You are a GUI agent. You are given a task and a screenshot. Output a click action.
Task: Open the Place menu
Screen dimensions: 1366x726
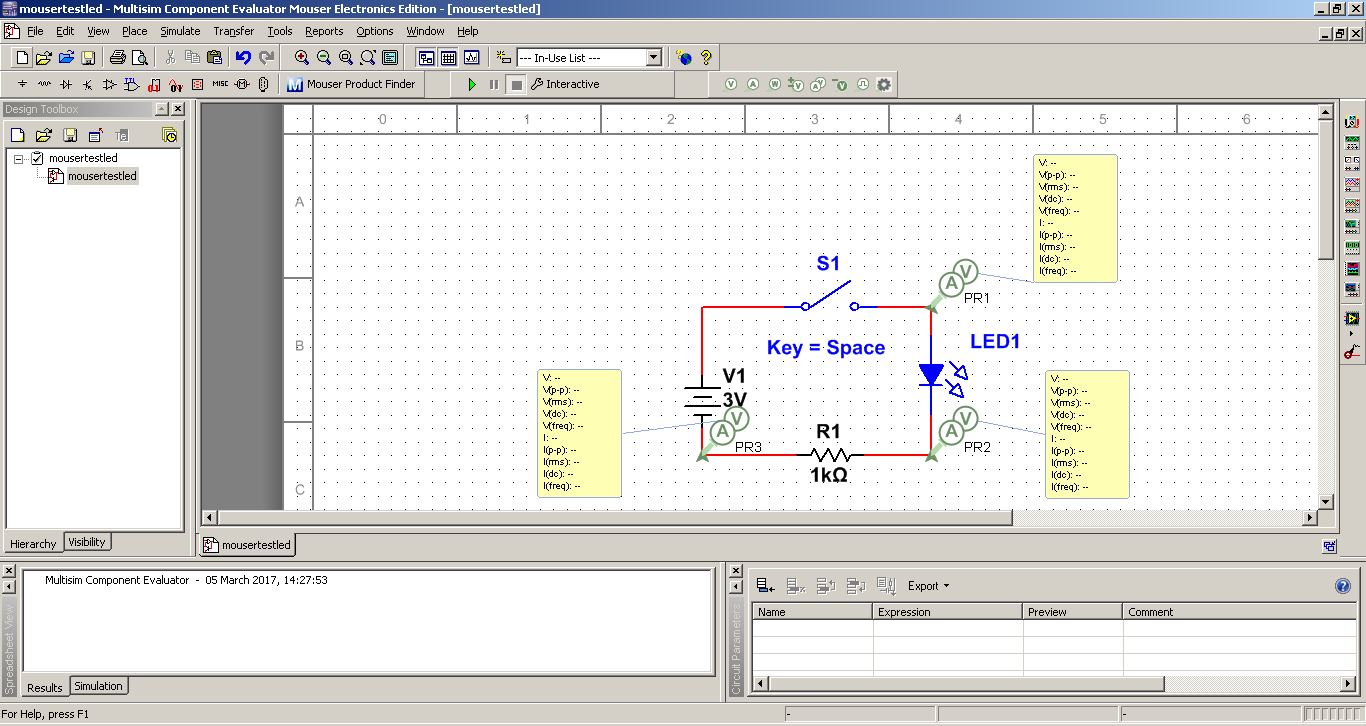tap(135, 31)
